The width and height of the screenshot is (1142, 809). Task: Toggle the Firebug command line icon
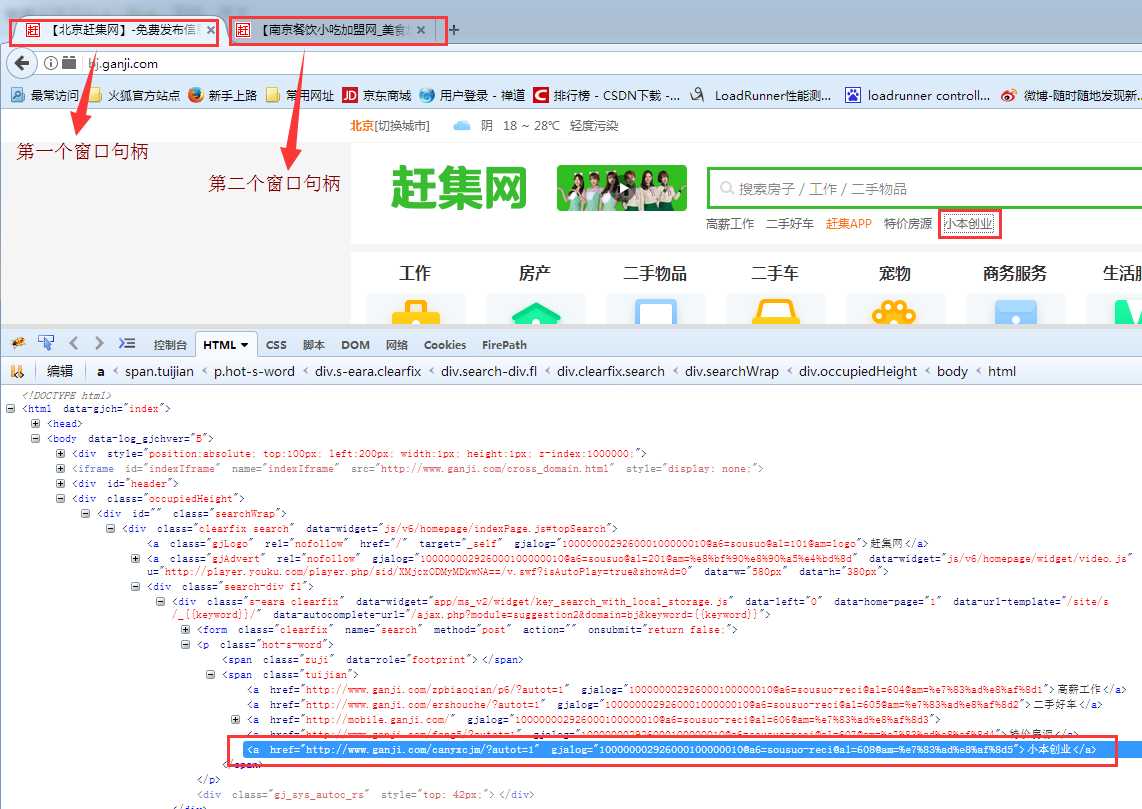pyautogui.click(x=127, y=343)
